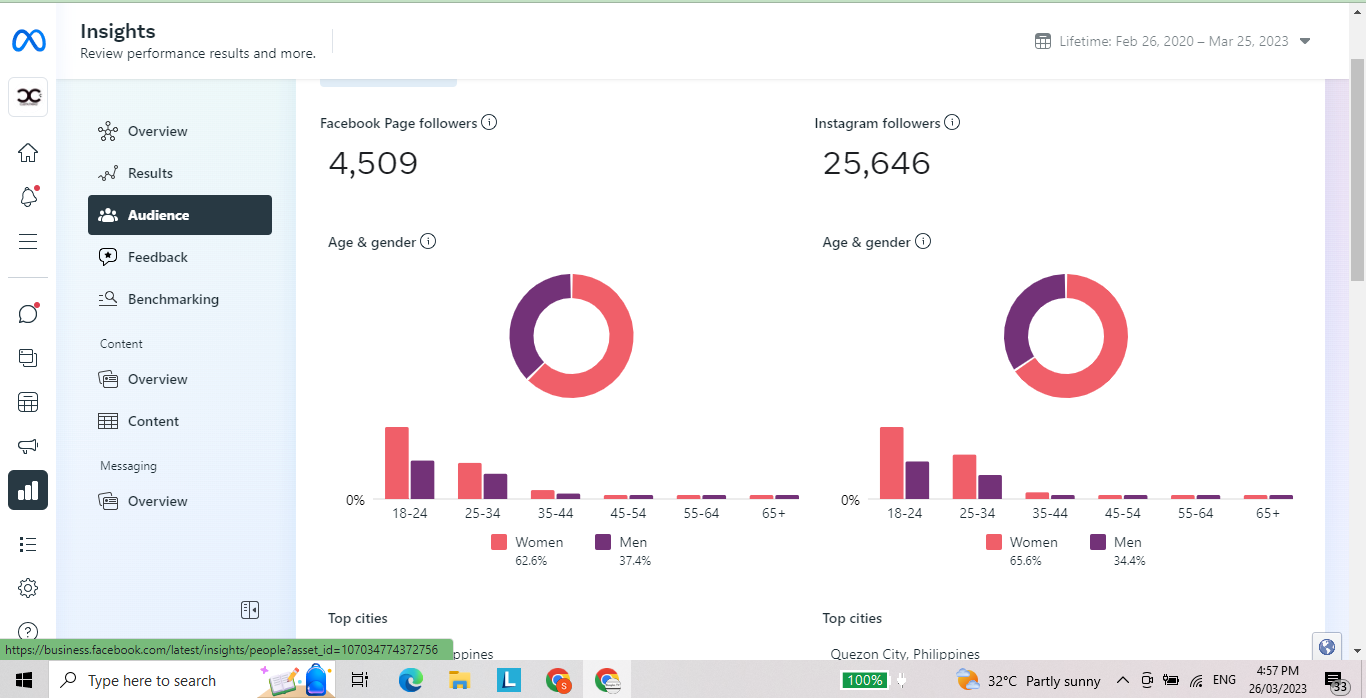Open Overview under Messaging section

point(180,501)
